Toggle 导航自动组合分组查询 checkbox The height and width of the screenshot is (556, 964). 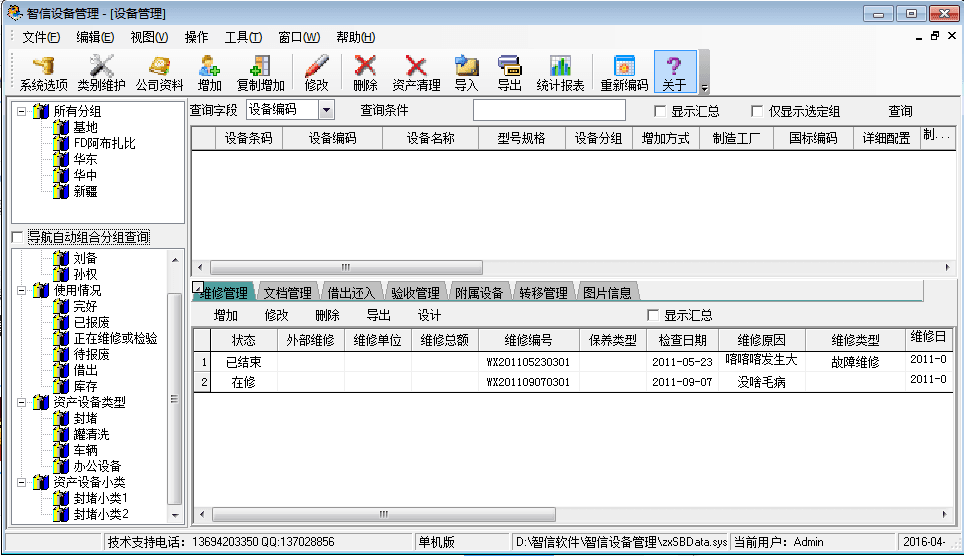pos(16,237)
